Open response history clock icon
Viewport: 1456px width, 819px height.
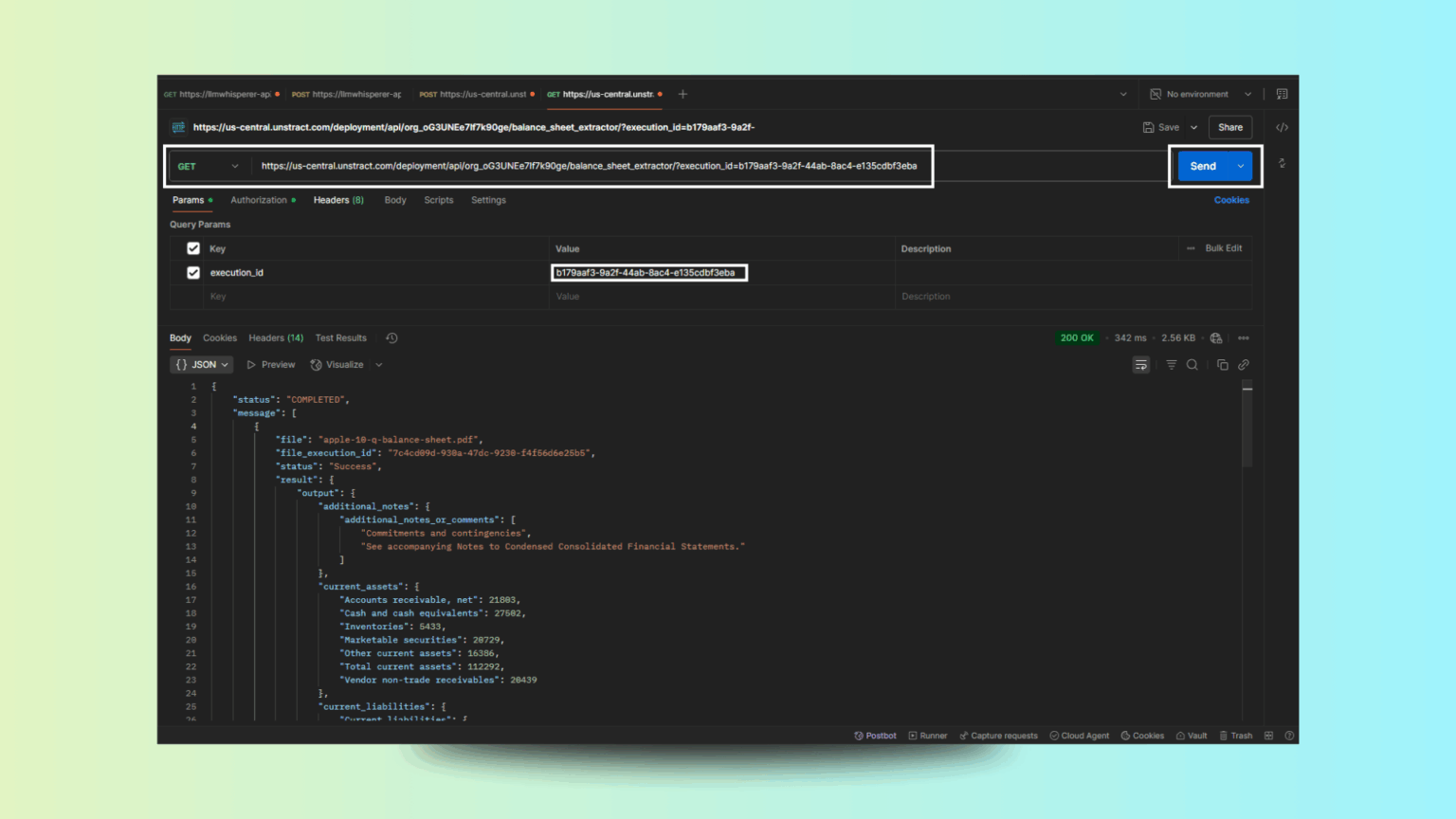[391, 338]
